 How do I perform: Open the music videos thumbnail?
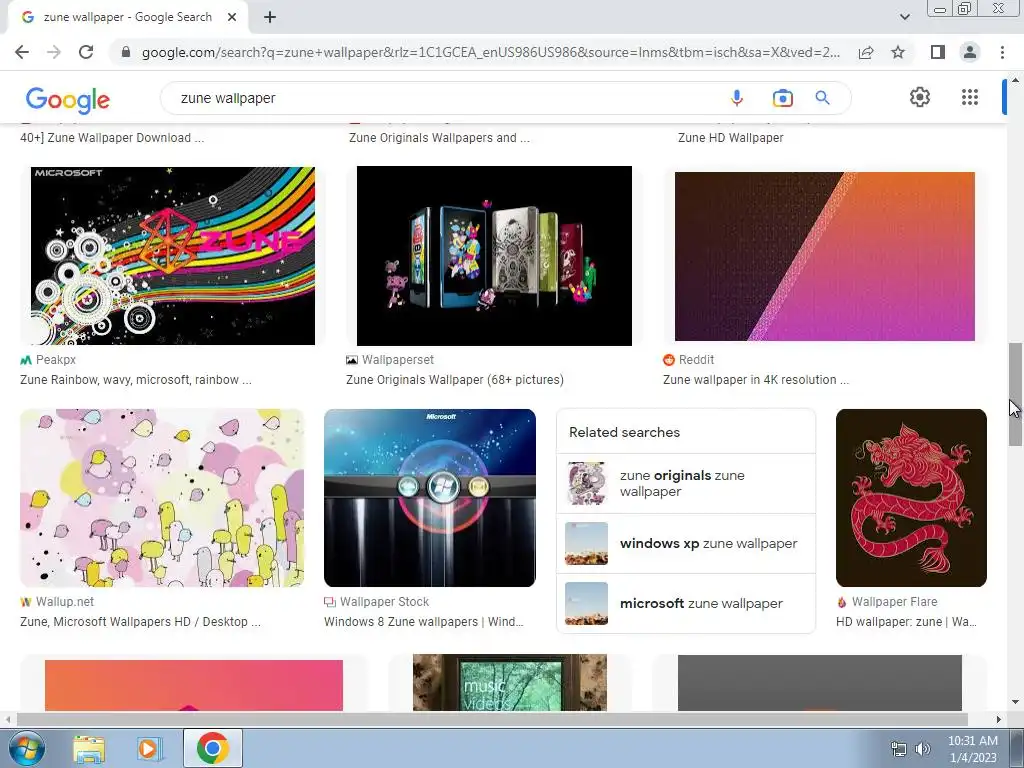pos(509,682)
